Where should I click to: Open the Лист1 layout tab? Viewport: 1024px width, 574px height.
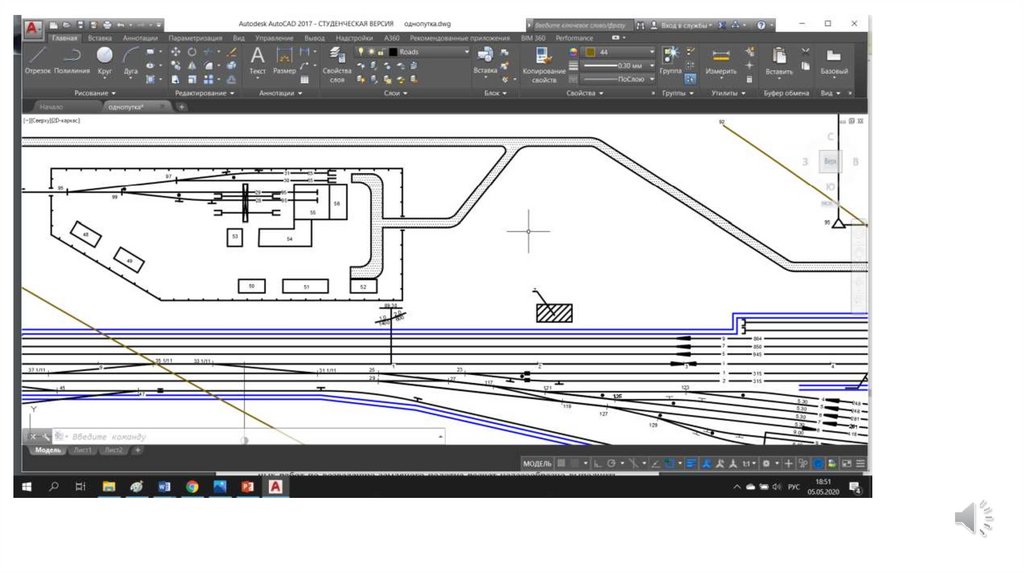tap(83, 451)
